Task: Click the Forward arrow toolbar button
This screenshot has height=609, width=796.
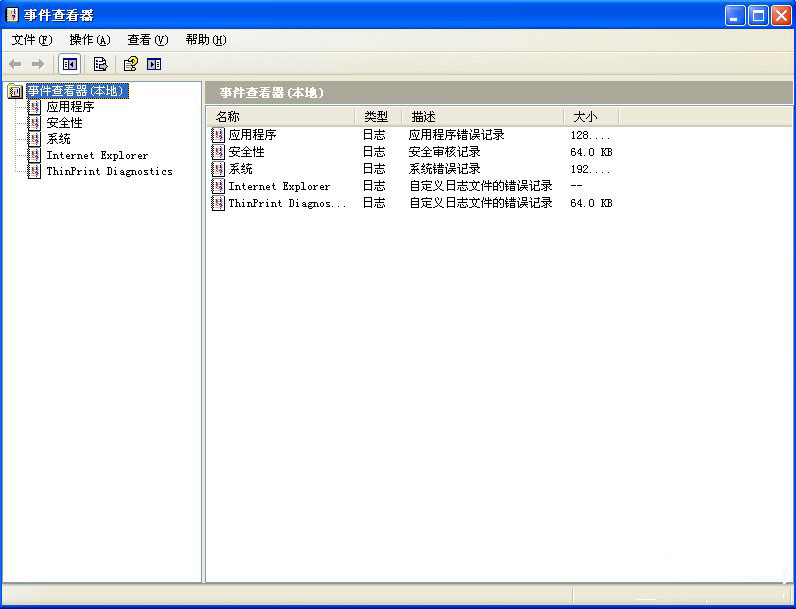Action: point(38,64)
